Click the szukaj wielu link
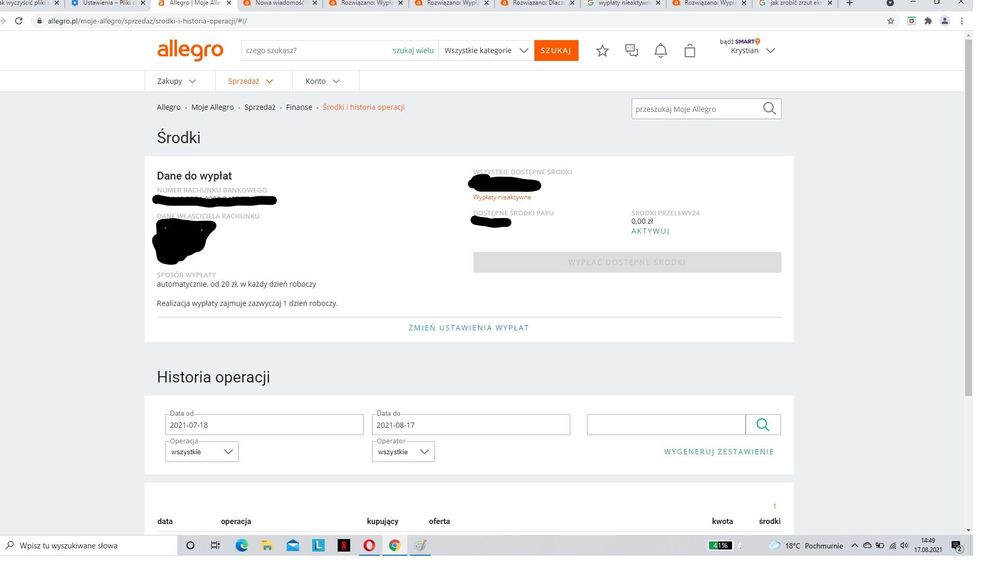 tap(413, 50)
